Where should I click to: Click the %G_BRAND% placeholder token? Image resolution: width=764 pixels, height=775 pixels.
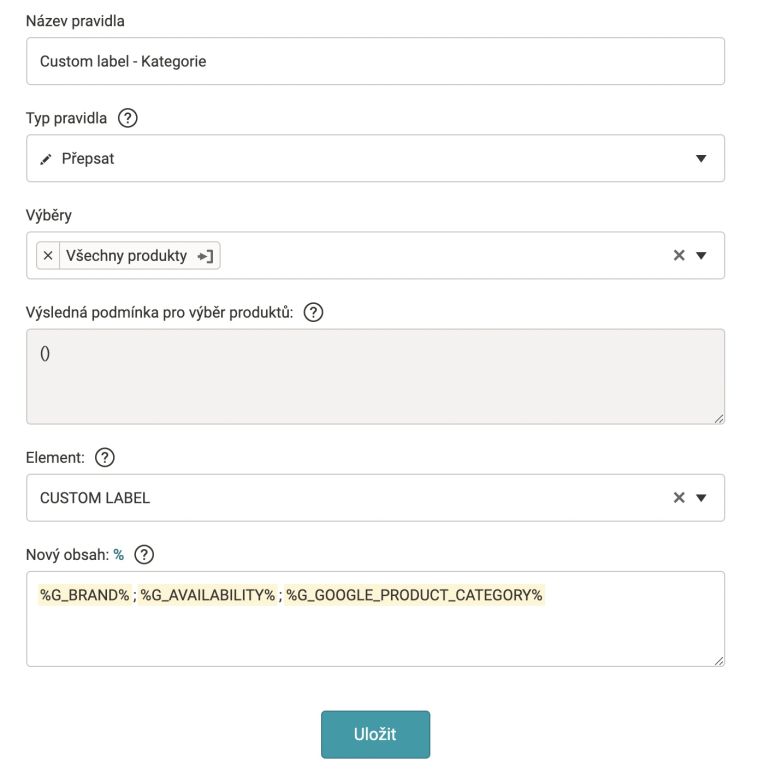(x=85, y=595)
